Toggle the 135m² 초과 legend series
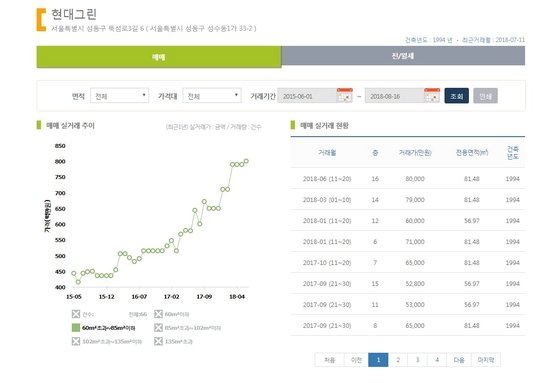550x383 pixels. [x=158, y=341]
